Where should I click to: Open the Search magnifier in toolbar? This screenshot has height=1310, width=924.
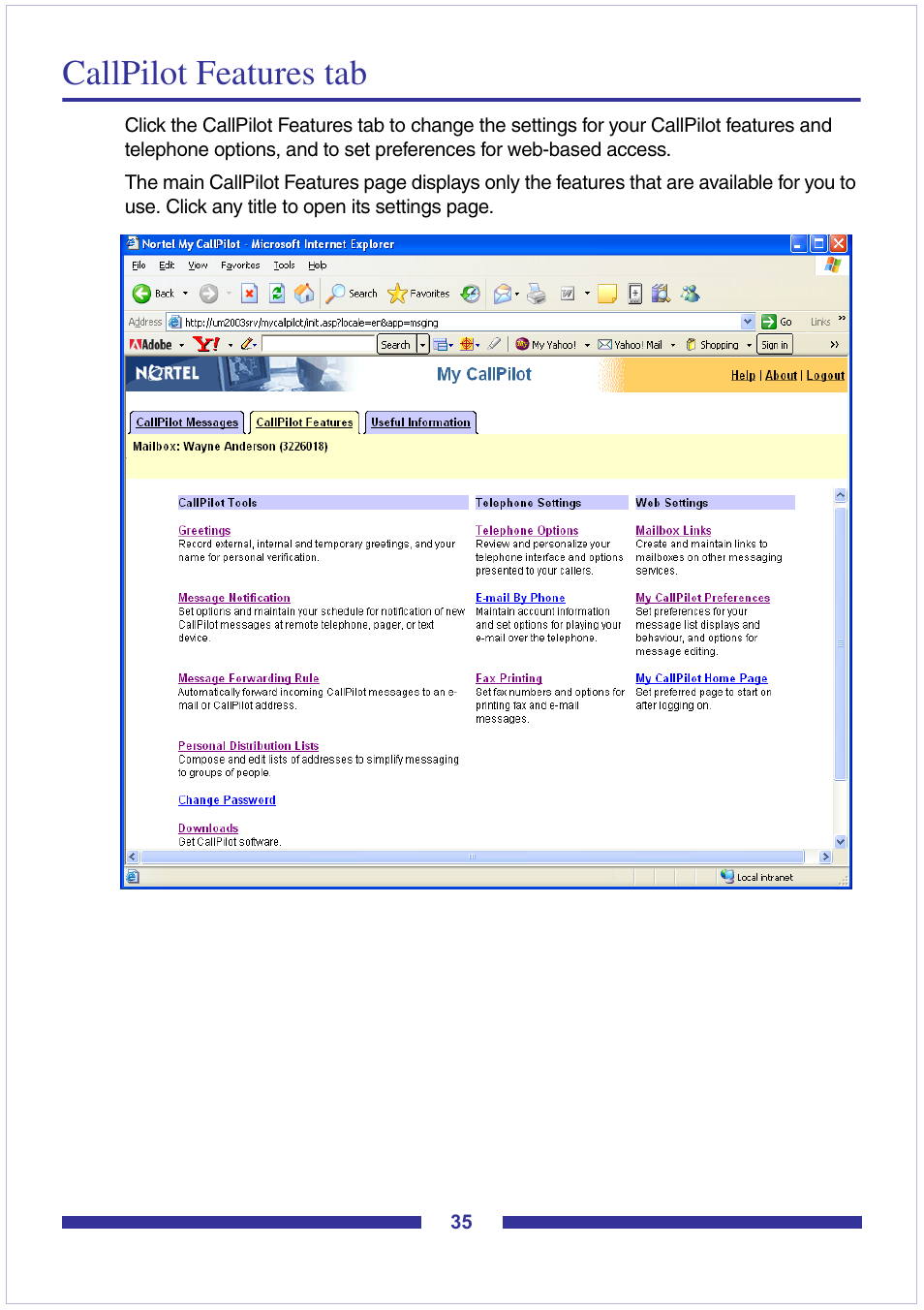point(353,294)
